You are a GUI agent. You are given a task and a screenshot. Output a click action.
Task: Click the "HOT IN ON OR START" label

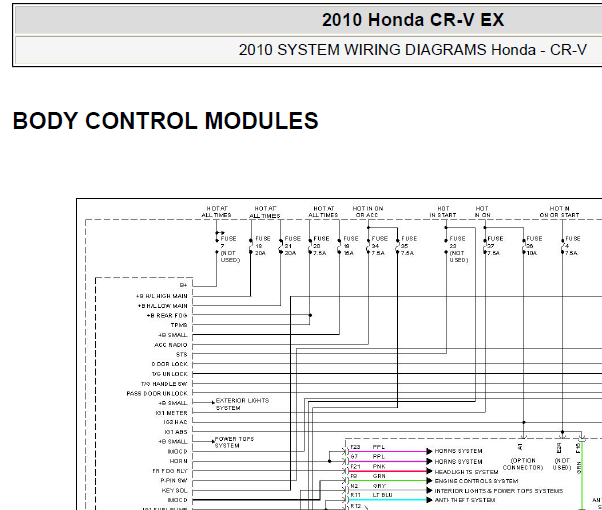559,212
